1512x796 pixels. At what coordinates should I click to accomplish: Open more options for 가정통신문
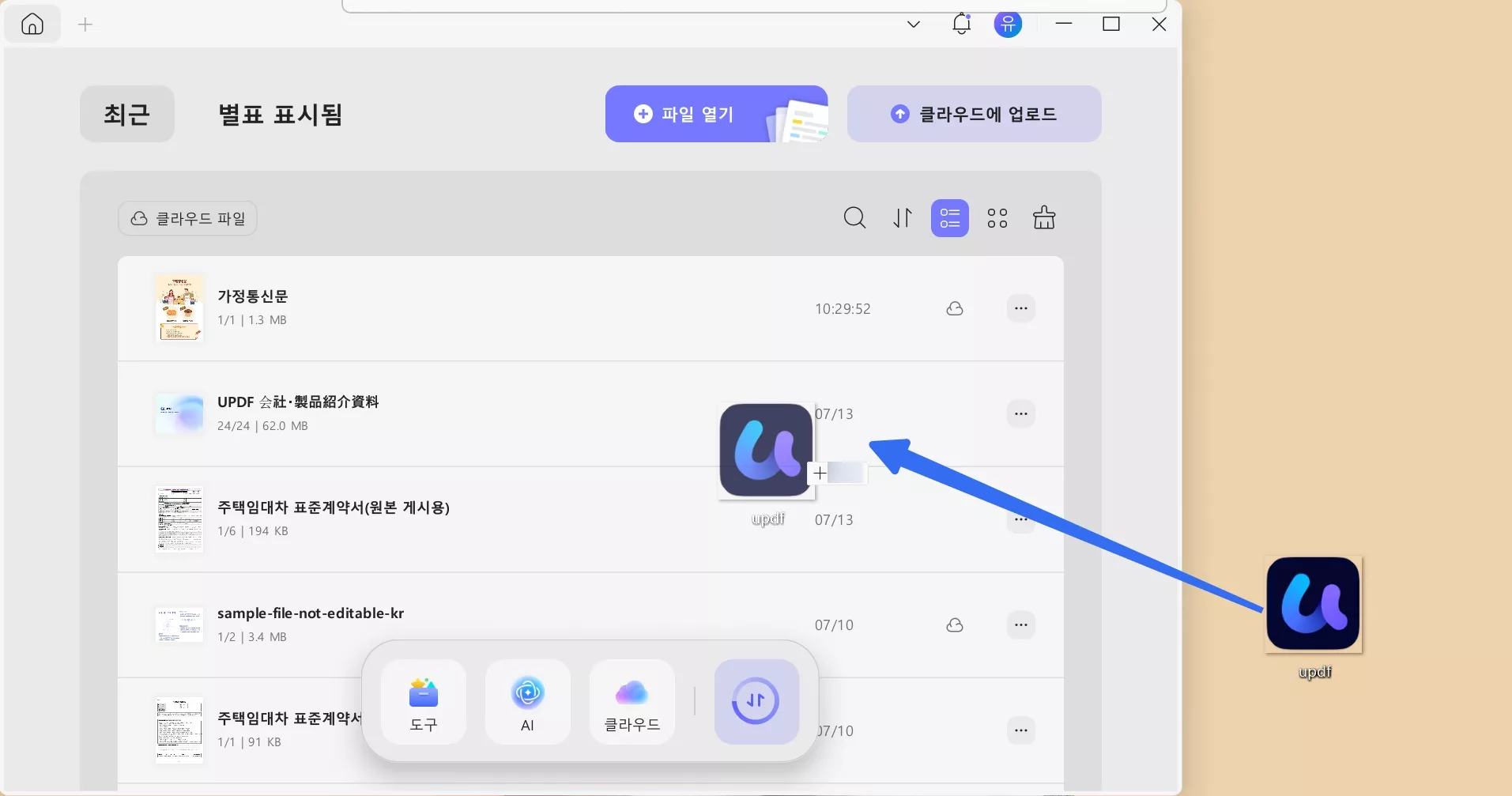[1021, 308]
